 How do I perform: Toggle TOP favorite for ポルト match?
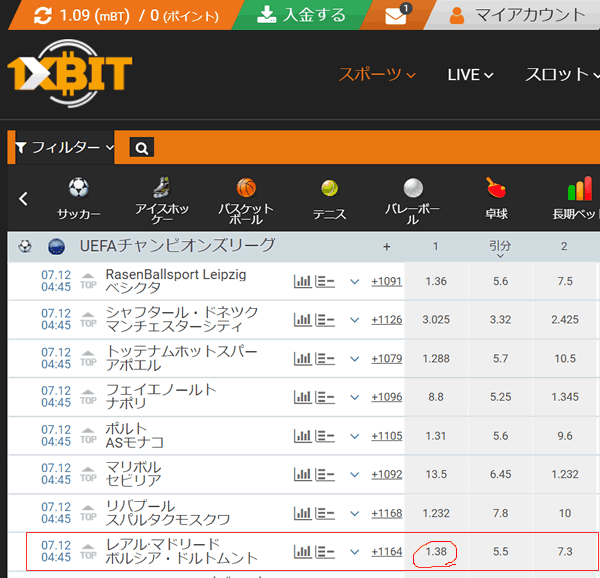click(88, 436)
